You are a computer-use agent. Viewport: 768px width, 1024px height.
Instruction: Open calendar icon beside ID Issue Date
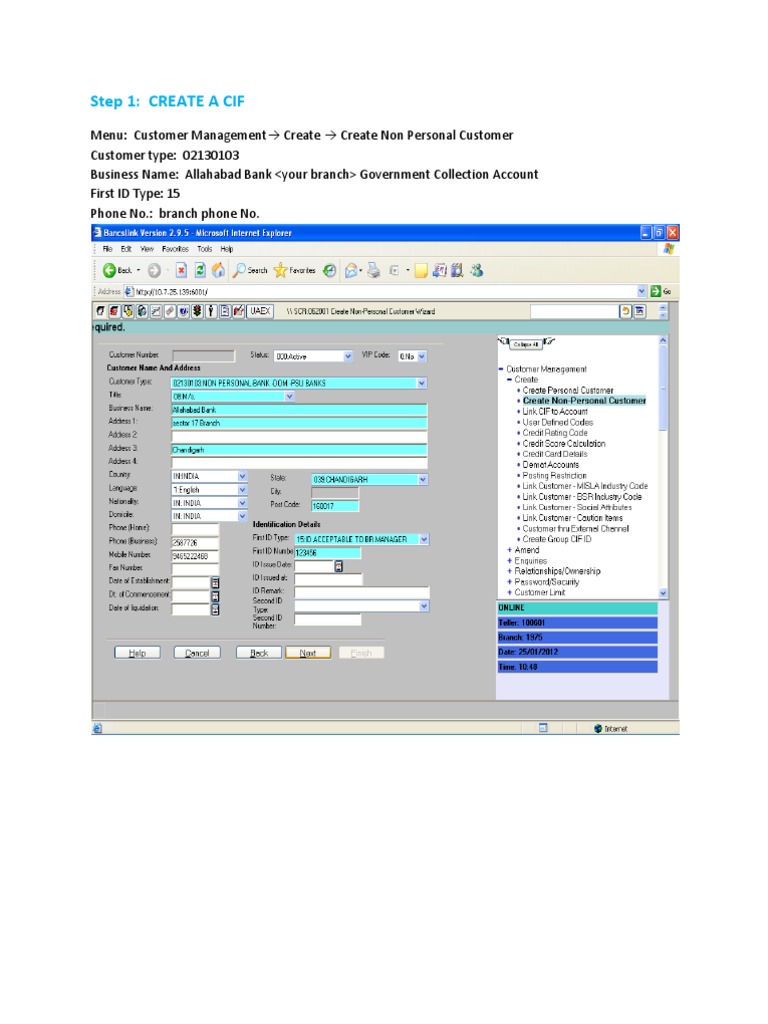(x=338, y=566)
